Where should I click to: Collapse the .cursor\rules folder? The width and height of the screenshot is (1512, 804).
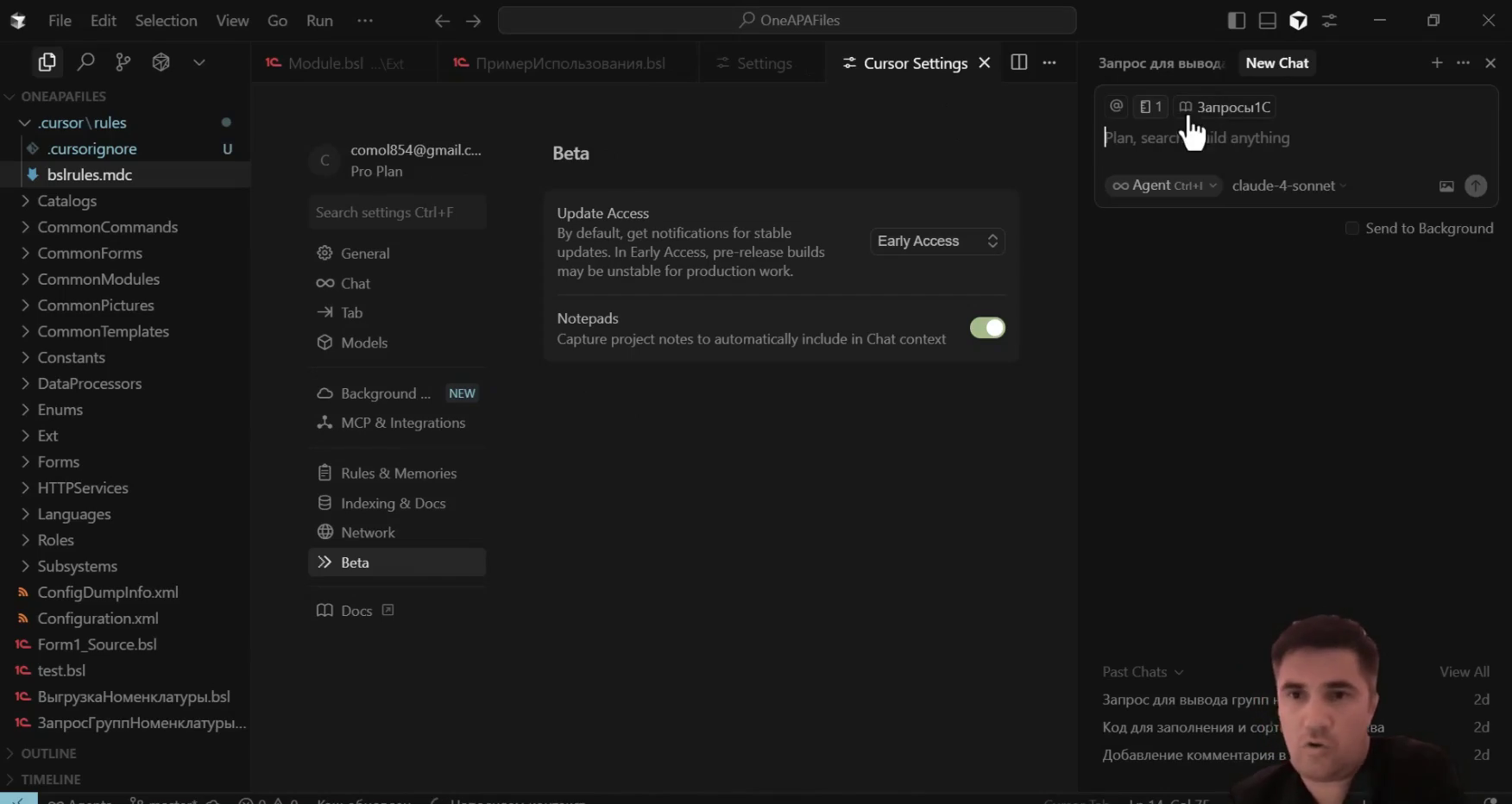[x=125, y=122]
